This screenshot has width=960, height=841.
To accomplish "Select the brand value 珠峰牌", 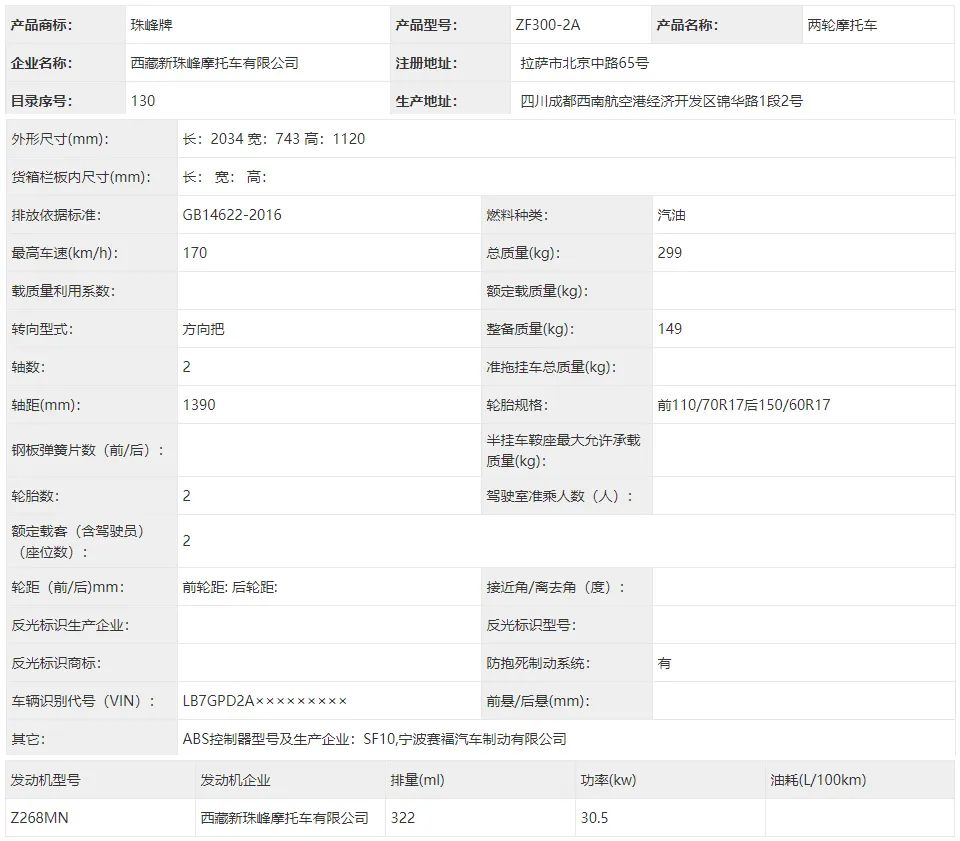I will pos(152,25).
